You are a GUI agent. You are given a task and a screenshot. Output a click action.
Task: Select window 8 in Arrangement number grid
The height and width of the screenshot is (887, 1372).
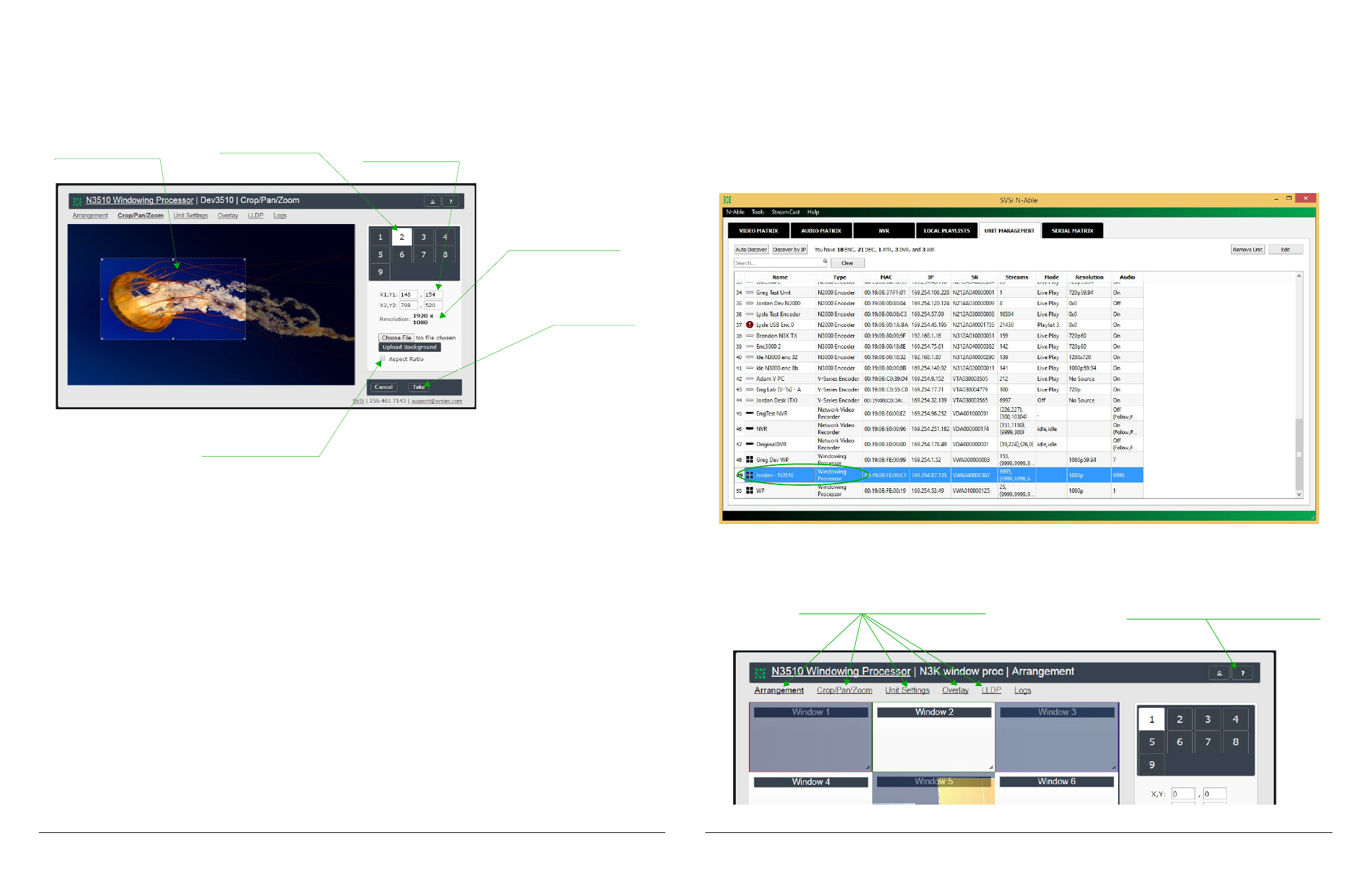(1236, 741)
